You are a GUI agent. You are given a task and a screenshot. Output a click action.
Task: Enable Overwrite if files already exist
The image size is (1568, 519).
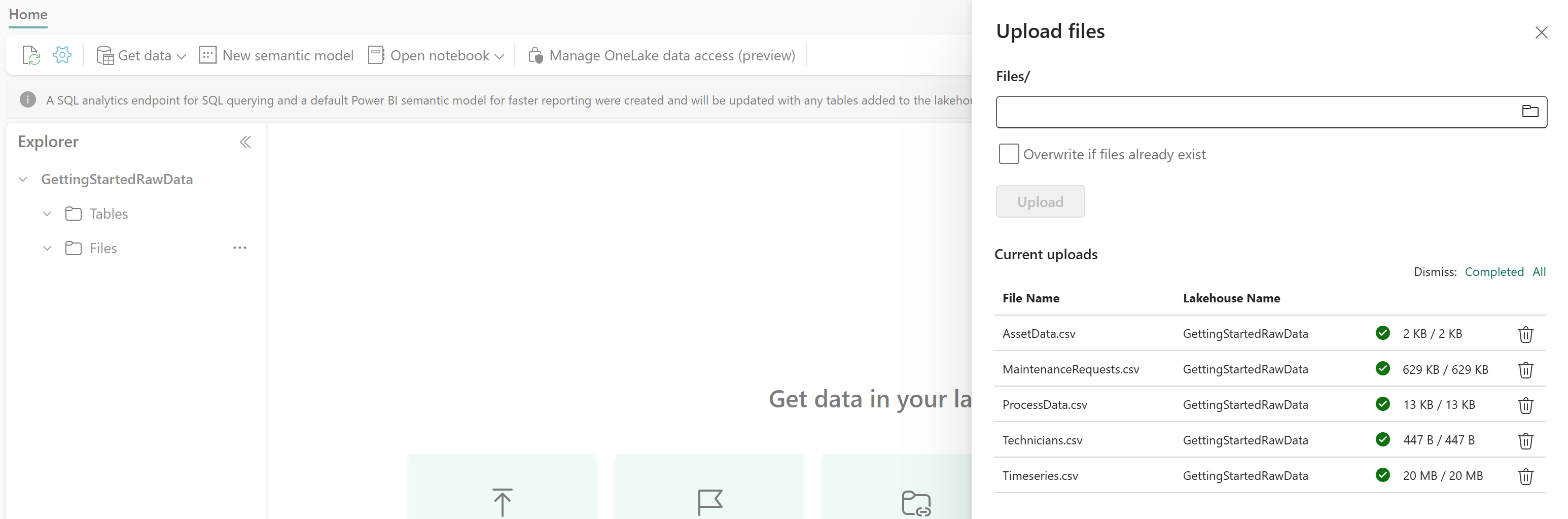click(1009, 154)
